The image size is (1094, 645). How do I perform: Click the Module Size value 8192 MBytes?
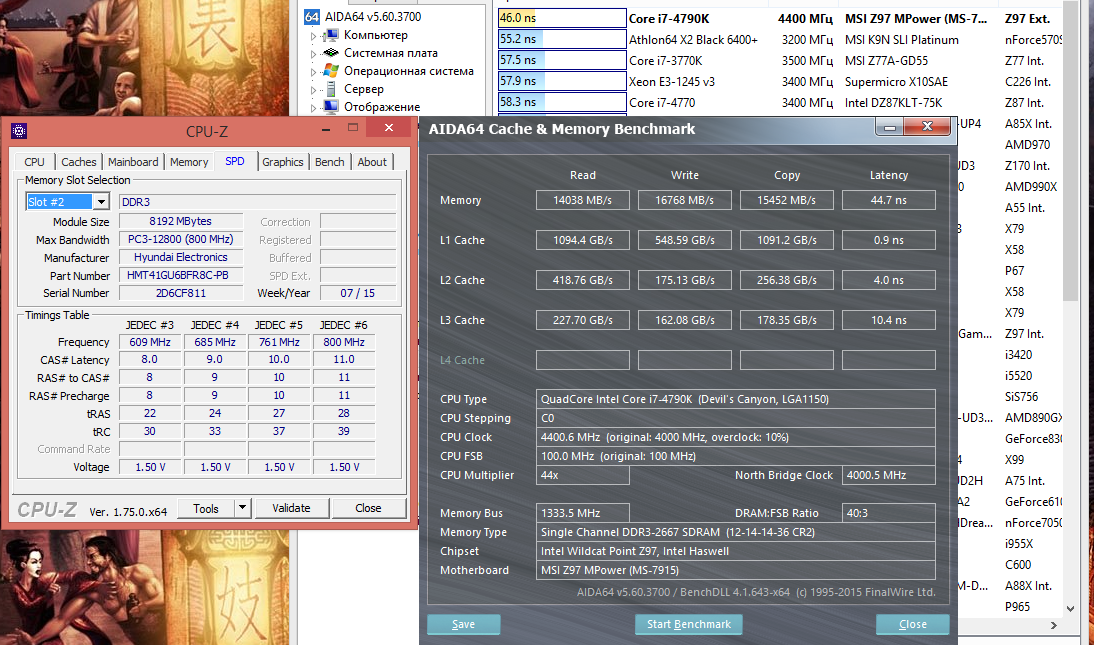tap(181, 221)
